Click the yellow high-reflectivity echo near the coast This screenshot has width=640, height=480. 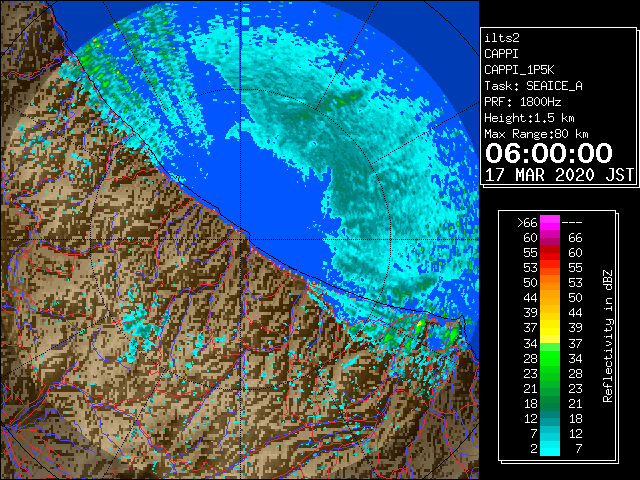420,324
